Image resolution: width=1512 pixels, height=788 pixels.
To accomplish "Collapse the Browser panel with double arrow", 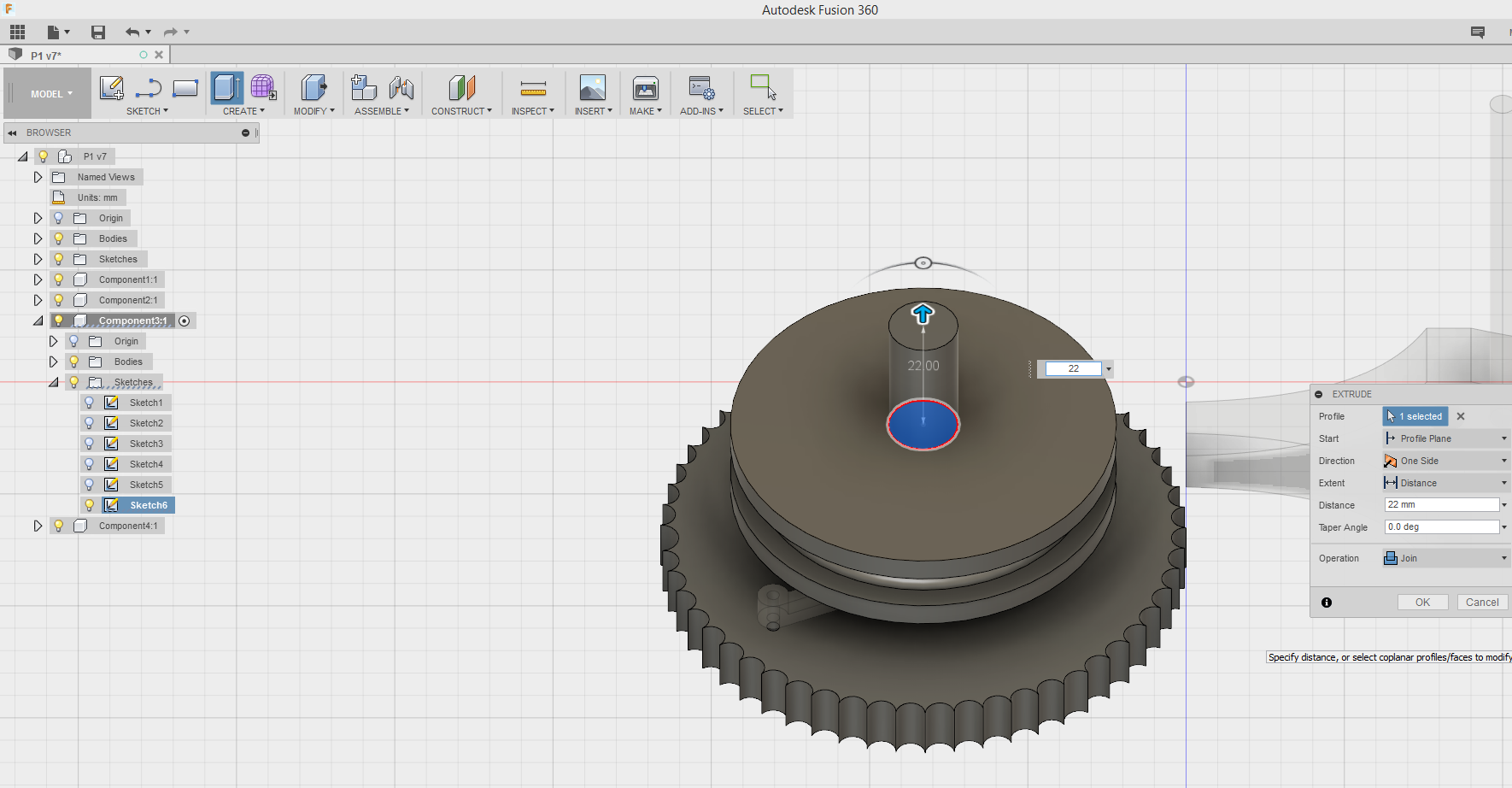I will (12, 132).
